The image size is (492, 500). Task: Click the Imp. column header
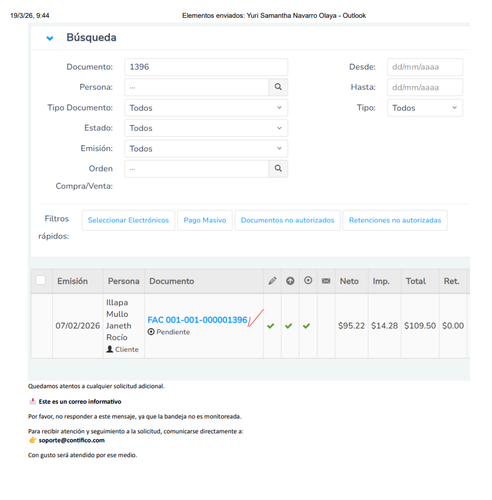[381, 281]
